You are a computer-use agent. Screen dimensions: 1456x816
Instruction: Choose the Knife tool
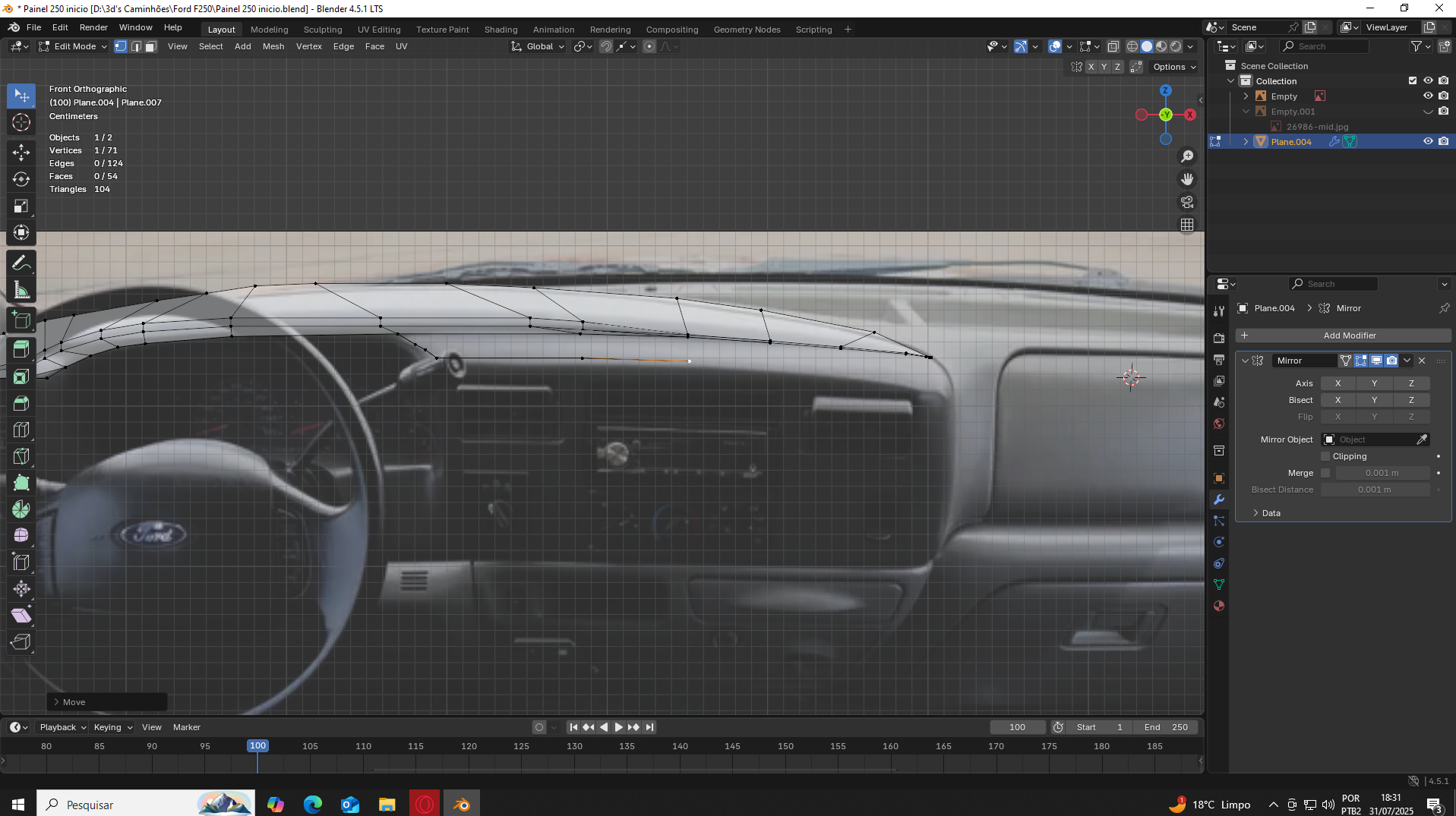[x=21, y=456]
